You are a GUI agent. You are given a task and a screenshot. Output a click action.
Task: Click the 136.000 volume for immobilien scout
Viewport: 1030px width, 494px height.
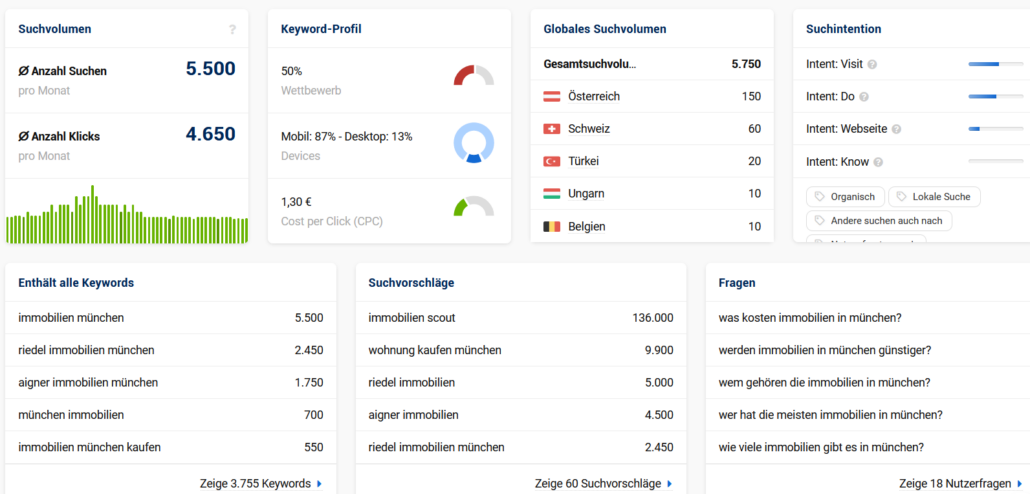[x=653, y=318]
